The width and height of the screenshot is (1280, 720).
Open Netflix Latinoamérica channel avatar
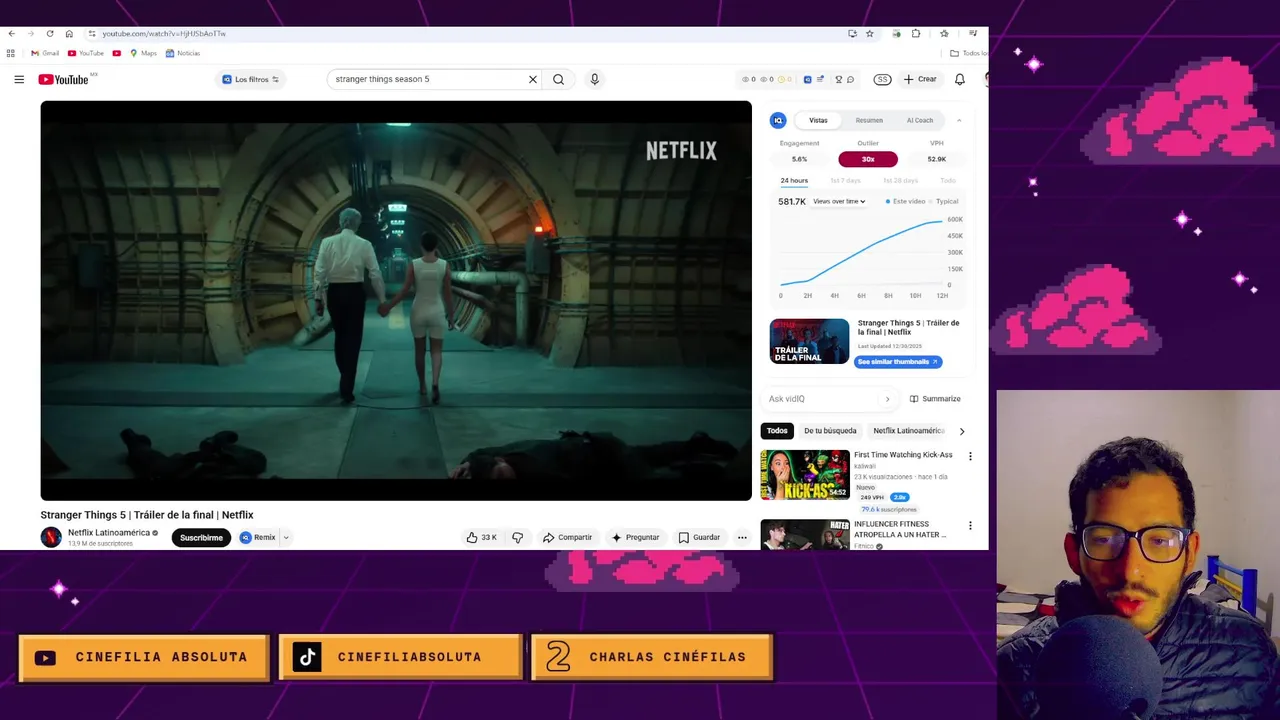coord(51,537)
